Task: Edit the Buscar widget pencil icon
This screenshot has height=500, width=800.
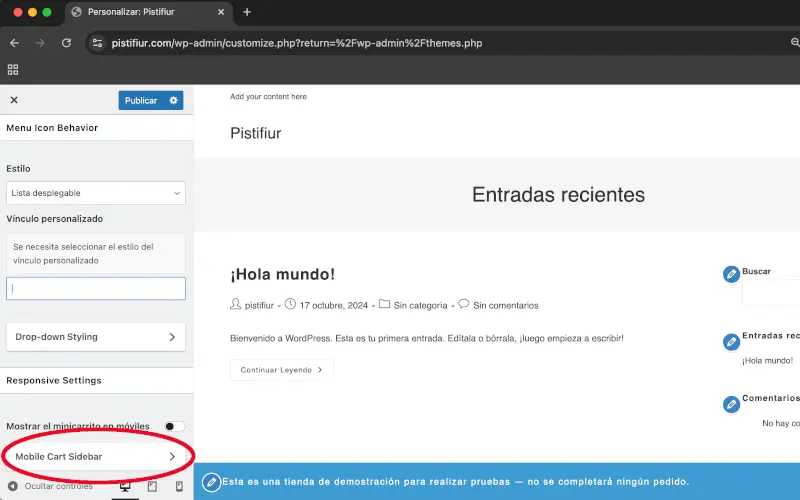Action: [731, 274]
